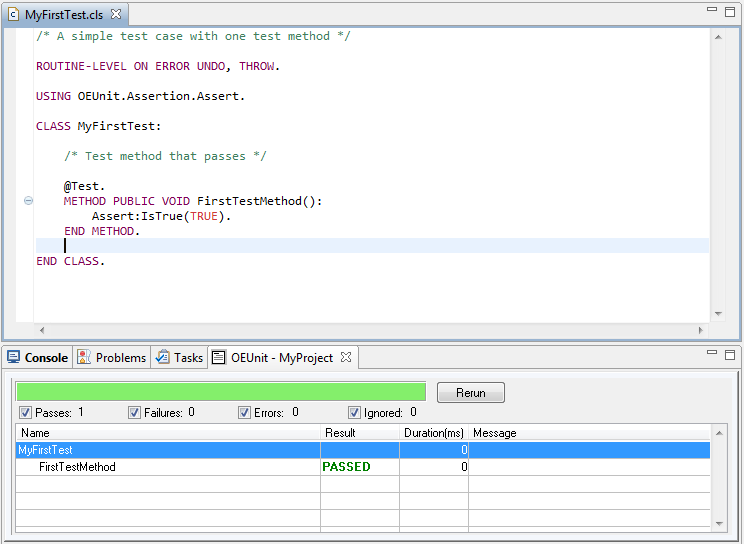744x544 pixels.
Task: Toggle the Passes checkbox
Action: (26, 413)
